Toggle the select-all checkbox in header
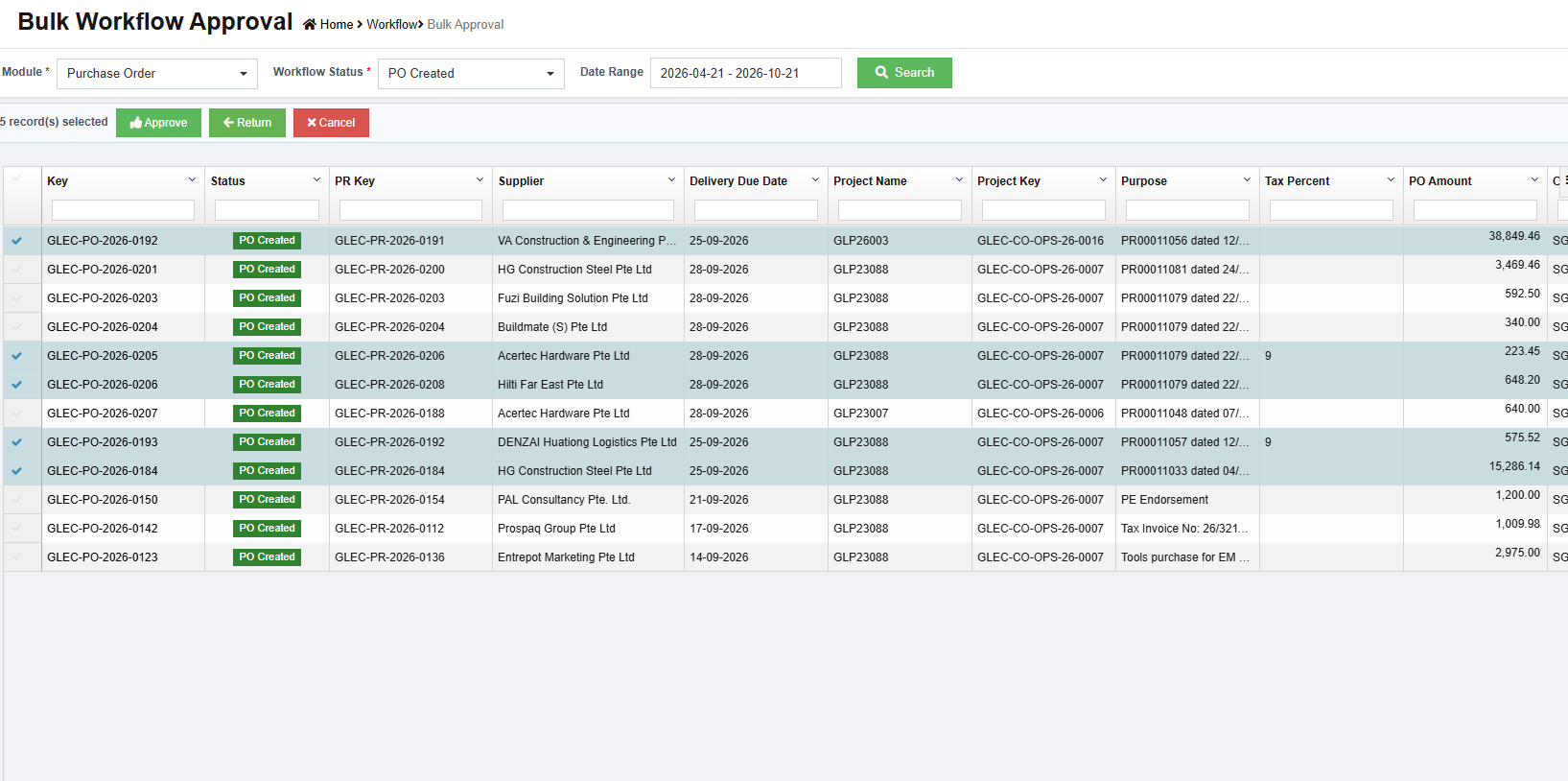1568x781 pixels. [17, 177]
